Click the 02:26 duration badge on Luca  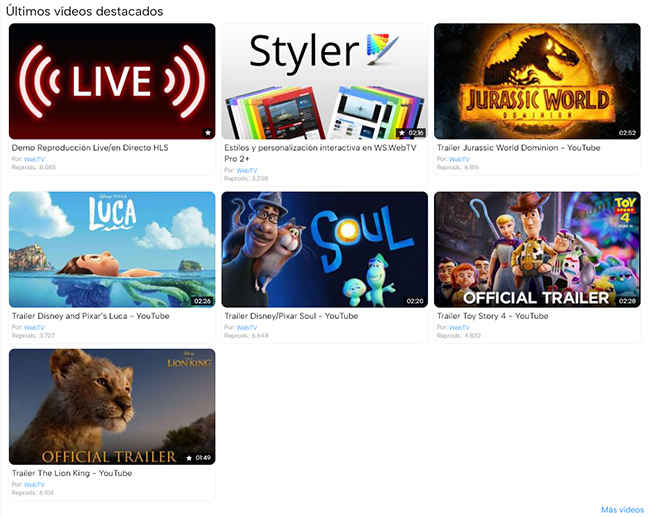(202, 301)
